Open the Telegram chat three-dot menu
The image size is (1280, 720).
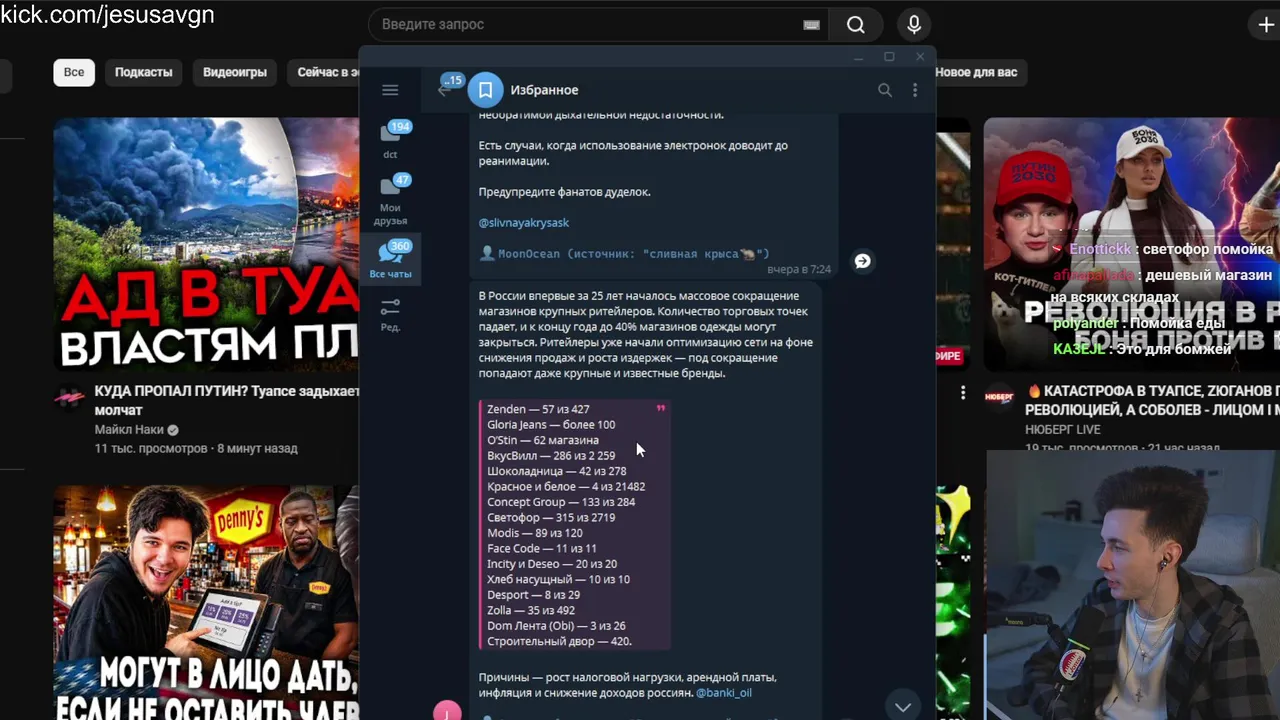pyautogui.click(x=914, y=90)
